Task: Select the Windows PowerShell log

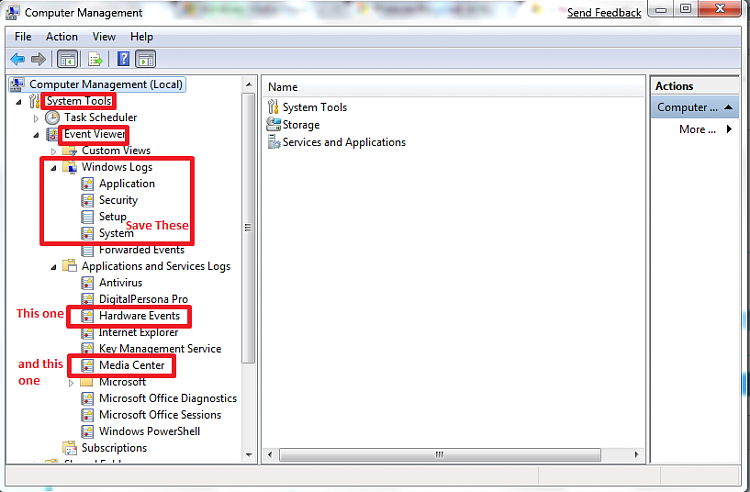Action: (149, 431)
